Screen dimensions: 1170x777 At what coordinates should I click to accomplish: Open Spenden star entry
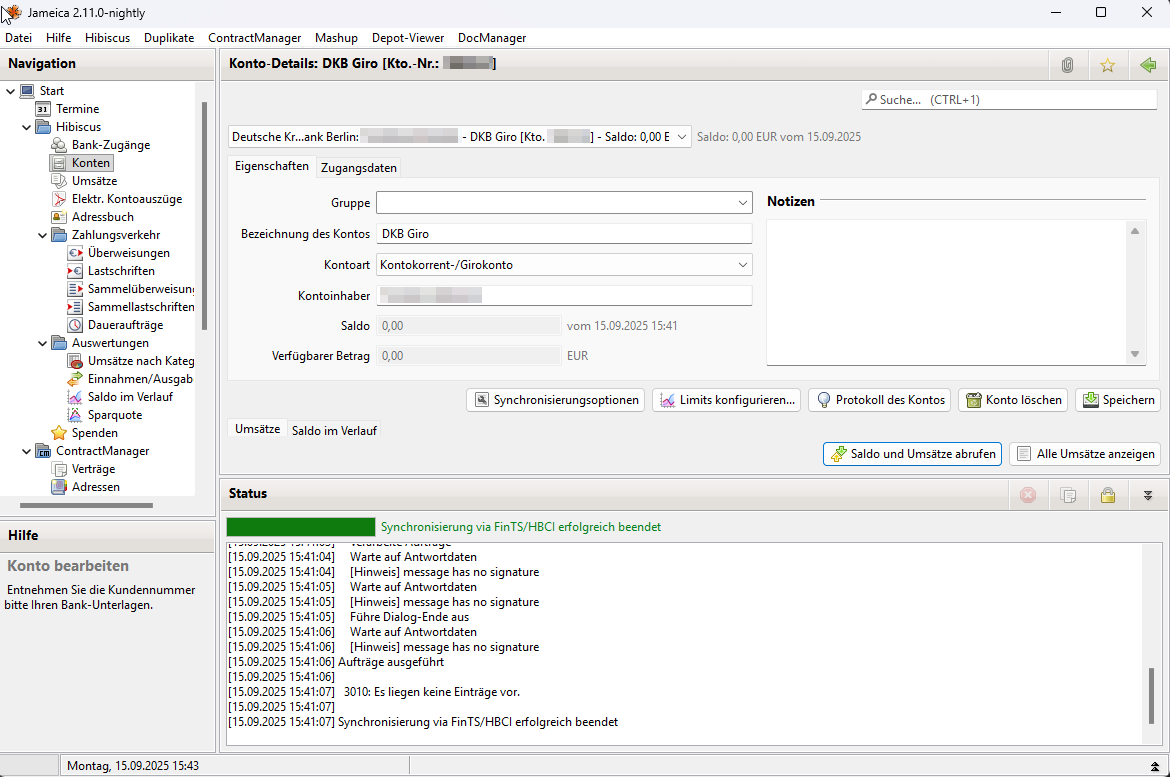coord(94,433)
